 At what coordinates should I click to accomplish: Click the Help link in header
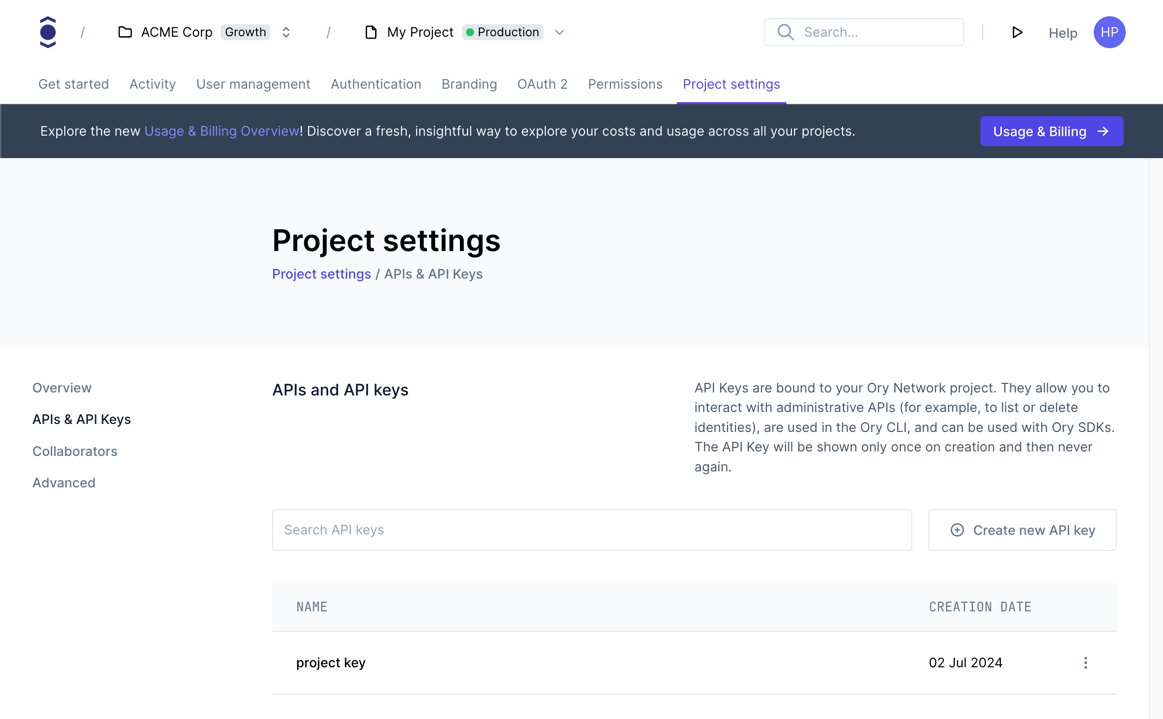(x=1062, y=33)
